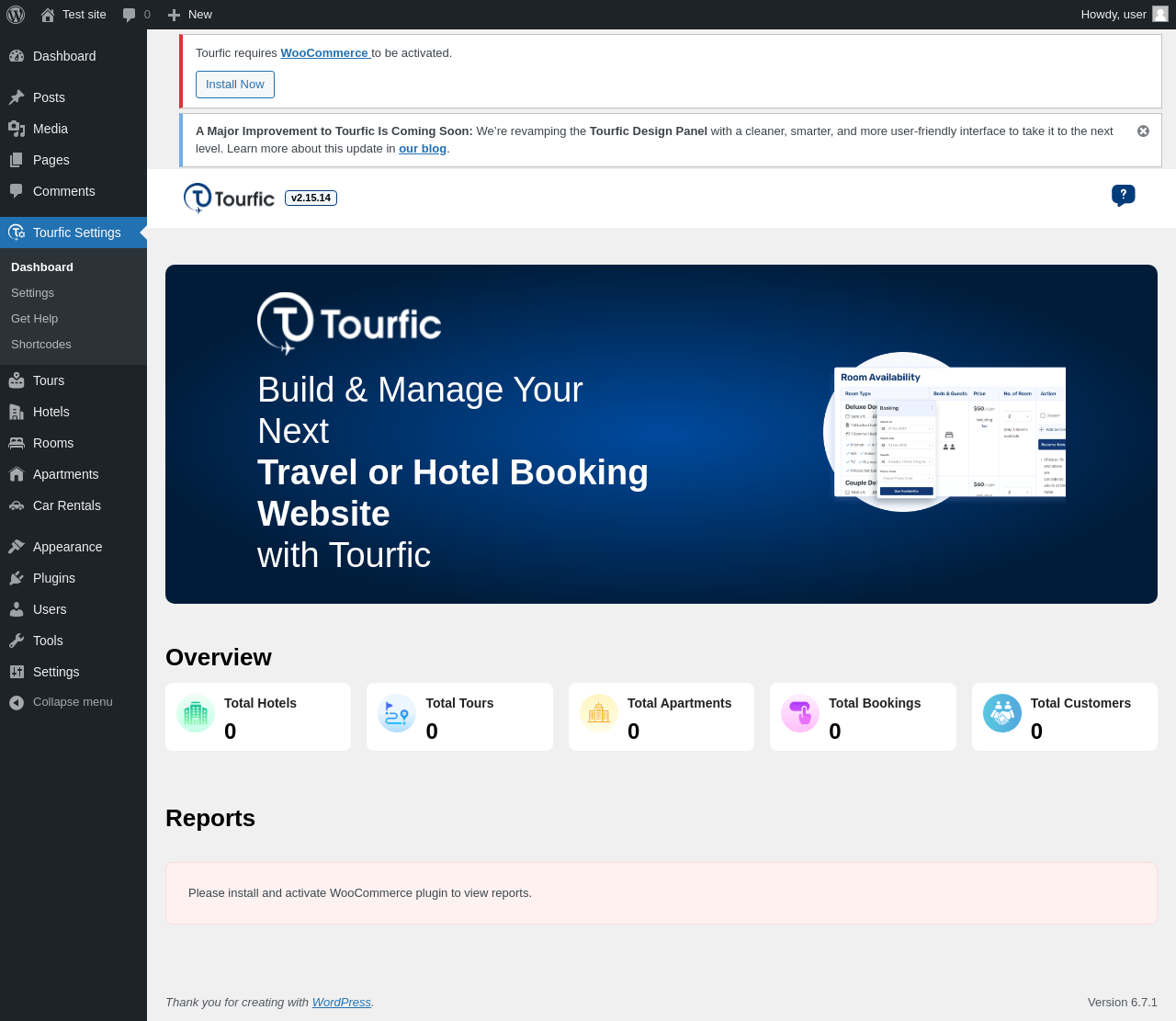Image resolution: width=1176 pixels, height=1021 pixels.
Task: Click the Settings sliders icon at sidebar bottom
Action: (x=17, y=672)
